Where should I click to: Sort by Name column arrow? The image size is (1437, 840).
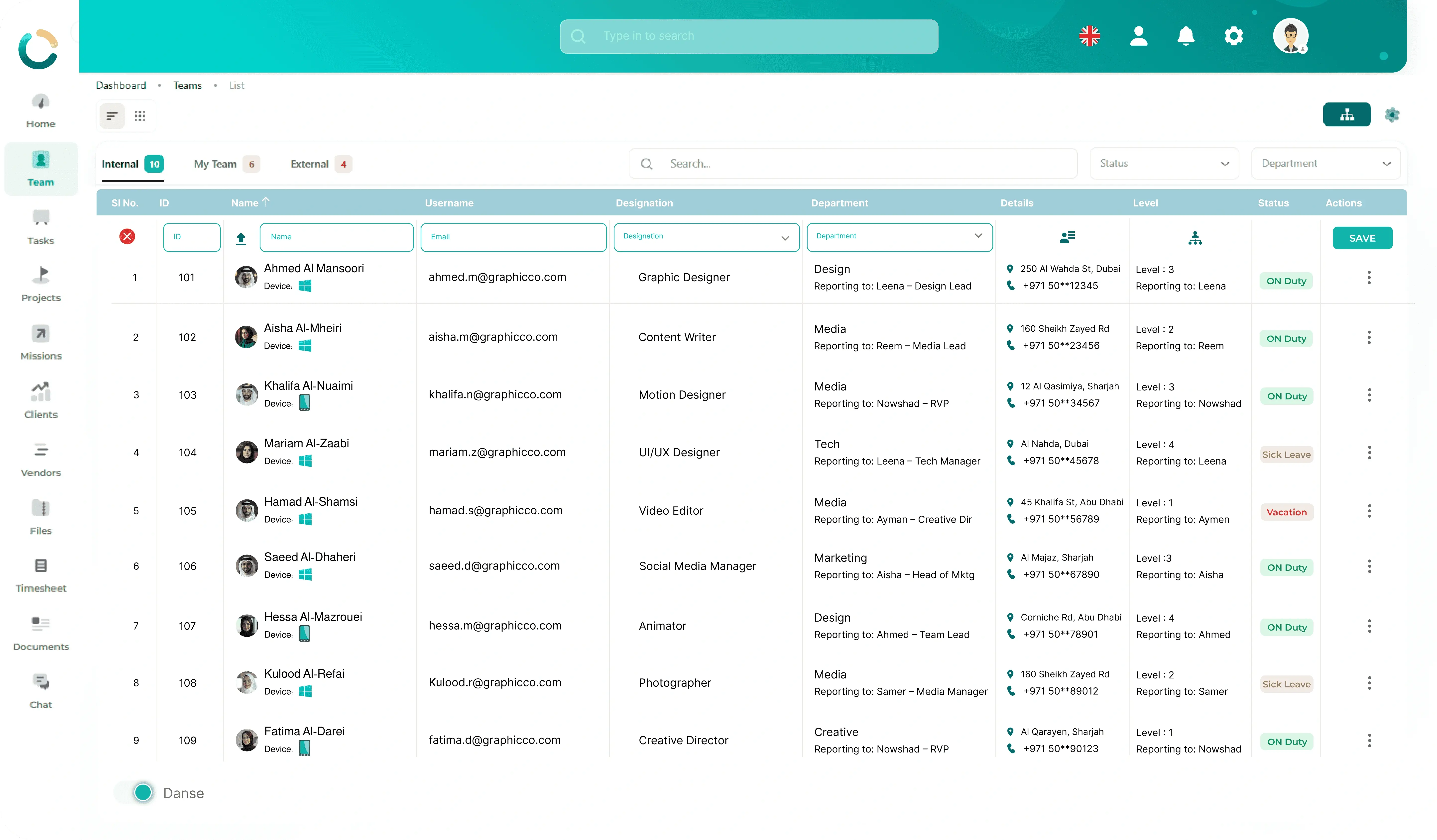266,202
